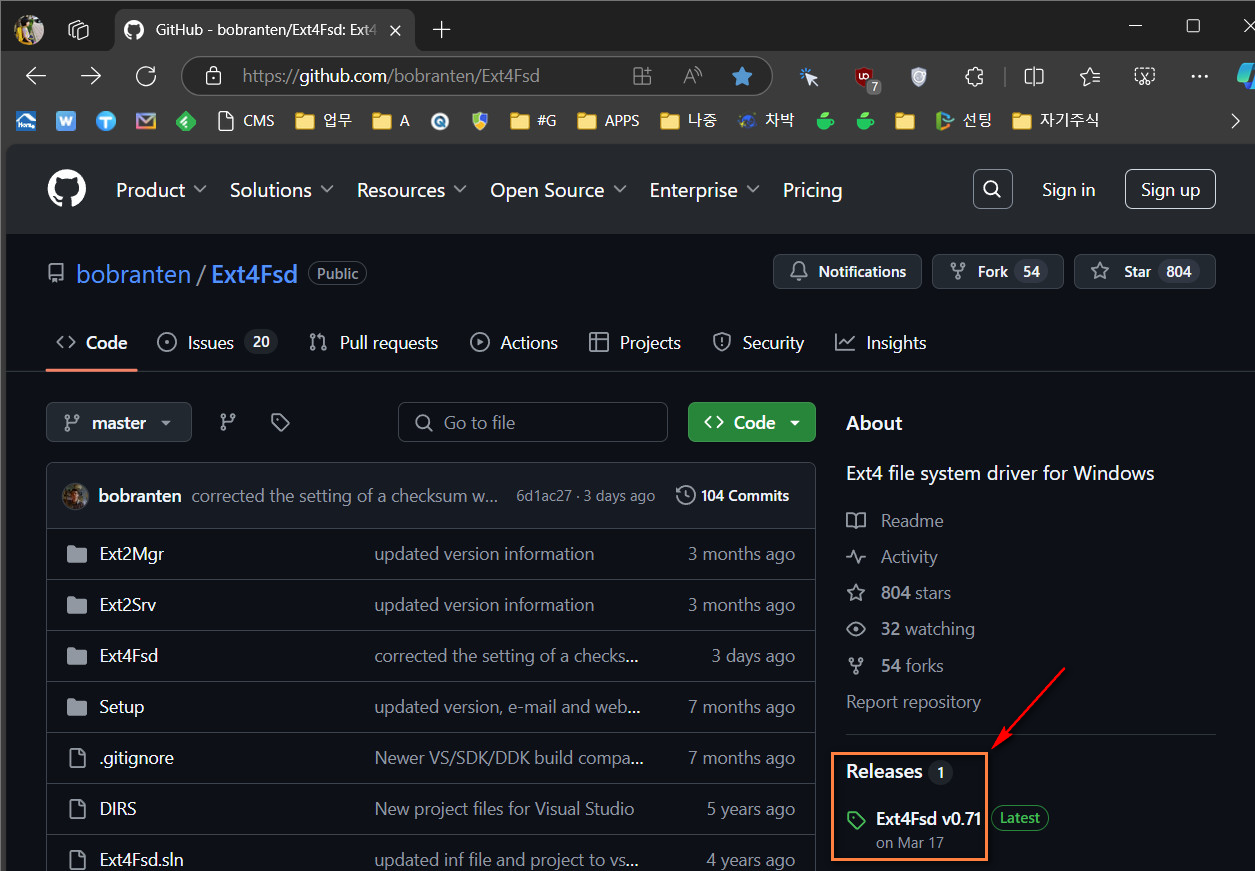This screenshot has width=1255, height=871.
Task: Click the Notifications button
Action: pos(847,272)
